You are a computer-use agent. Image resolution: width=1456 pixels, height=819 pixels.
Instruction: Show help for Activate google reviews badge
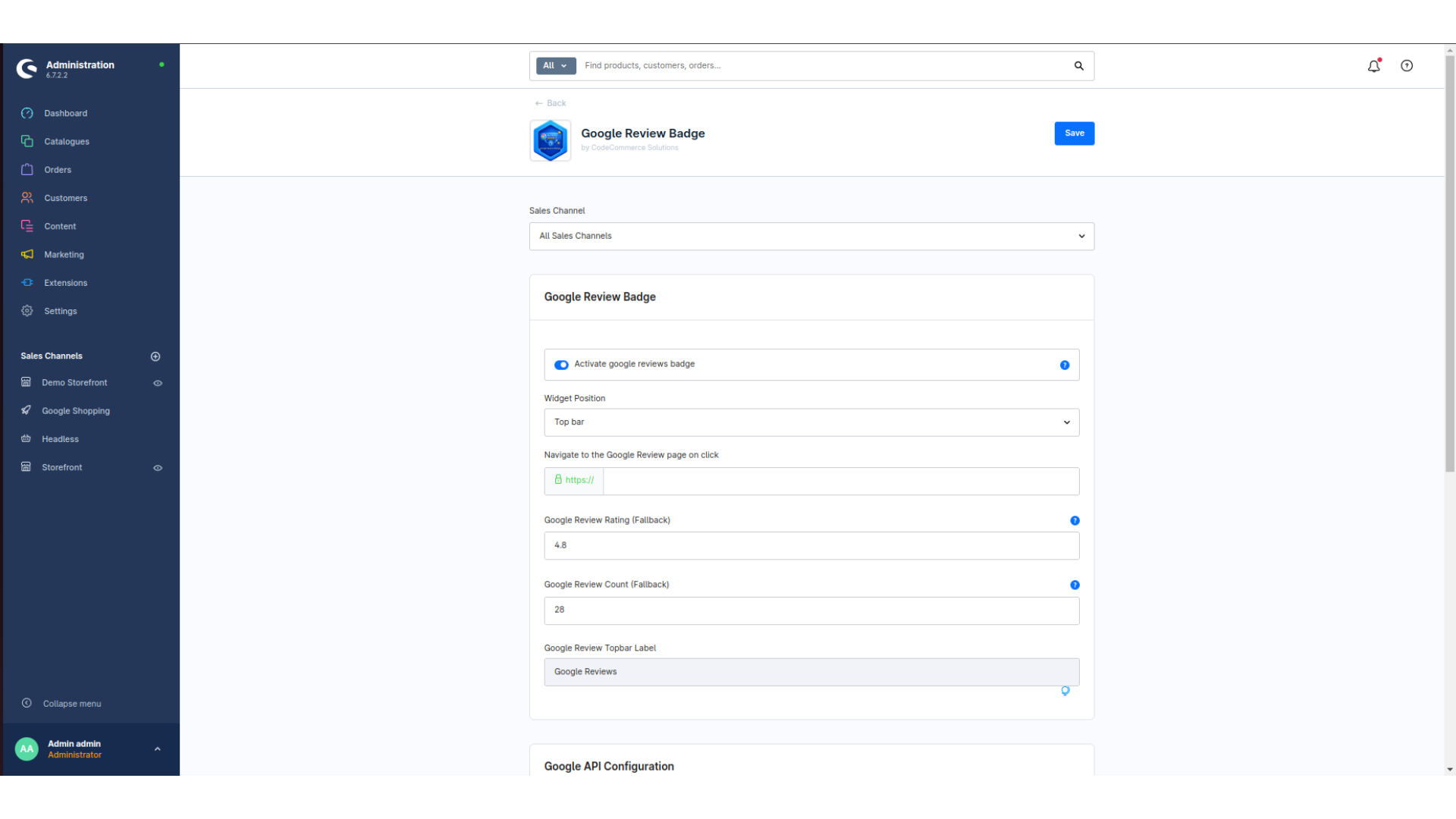pos(1065,365)
